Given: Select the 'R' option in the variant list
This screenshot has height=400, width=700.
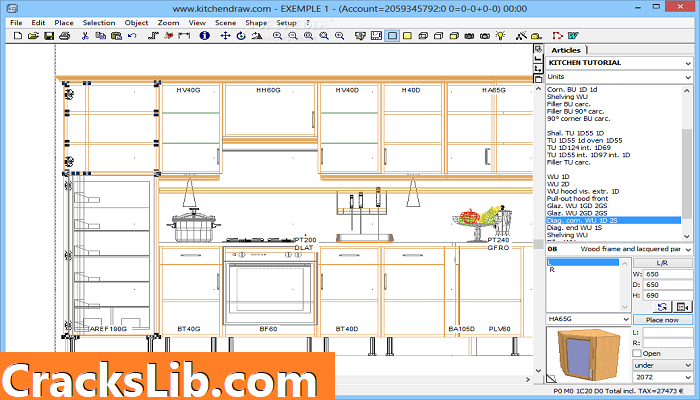Looking at the screenshot, I should coord(552,270).
